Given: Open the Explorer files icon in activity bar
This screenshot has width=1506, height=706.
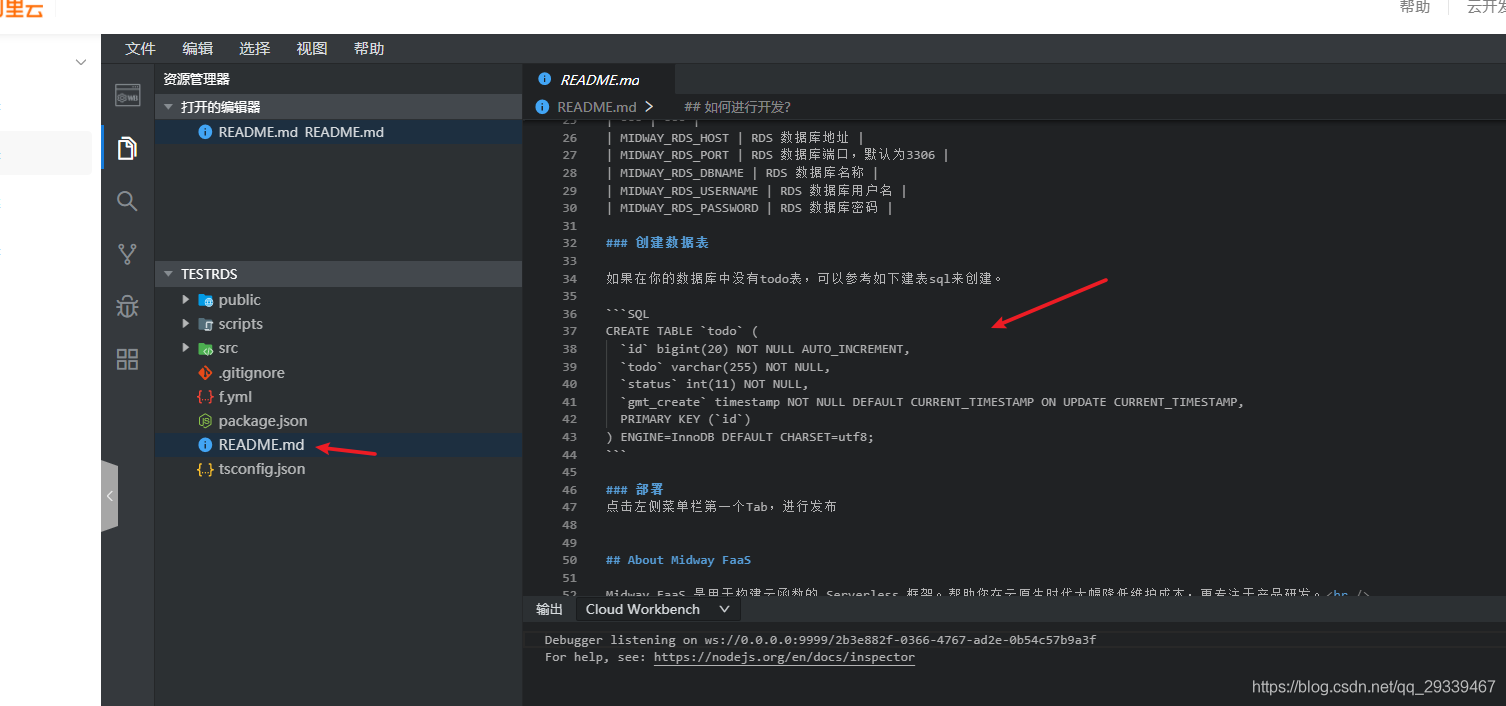Looking at the screenshot, I should click(x=127, y=148).
